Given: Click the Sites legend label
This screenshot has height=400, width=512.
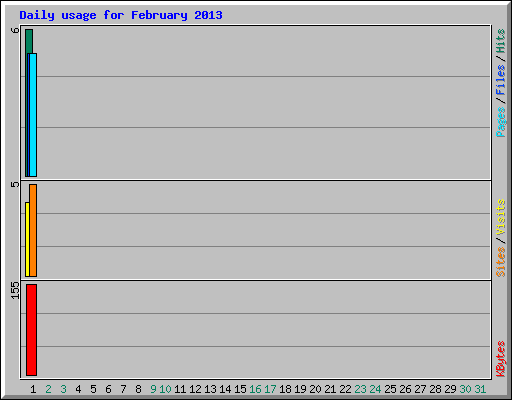Looking at the screenshot, I should coord(501,262).
